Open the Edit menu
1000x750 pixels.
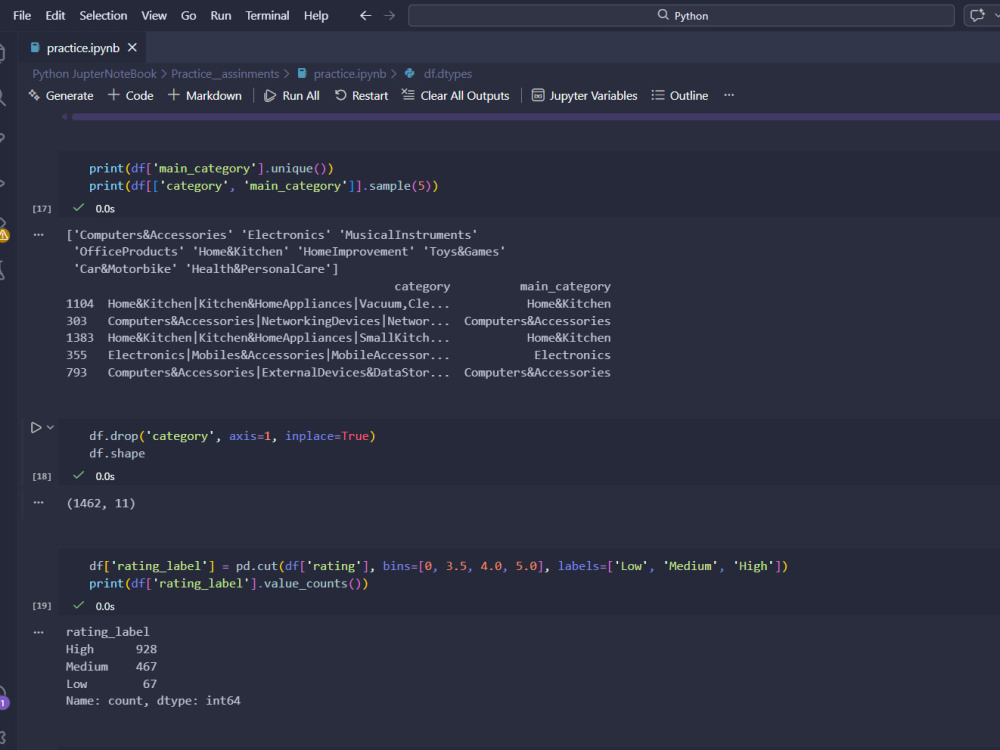[55, 15]
